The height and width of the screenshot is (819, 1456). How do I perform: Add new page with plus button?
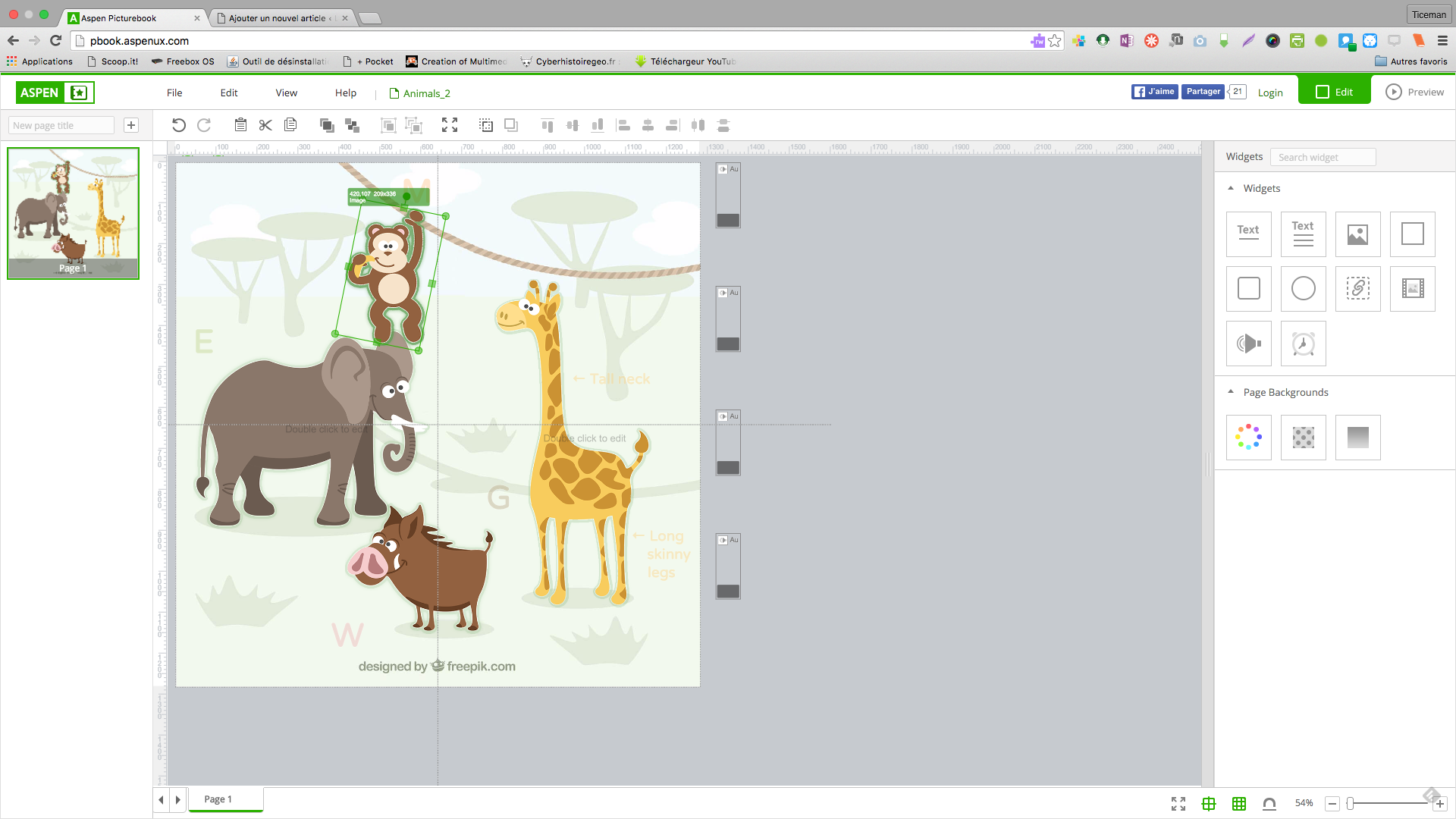point(131,125)
